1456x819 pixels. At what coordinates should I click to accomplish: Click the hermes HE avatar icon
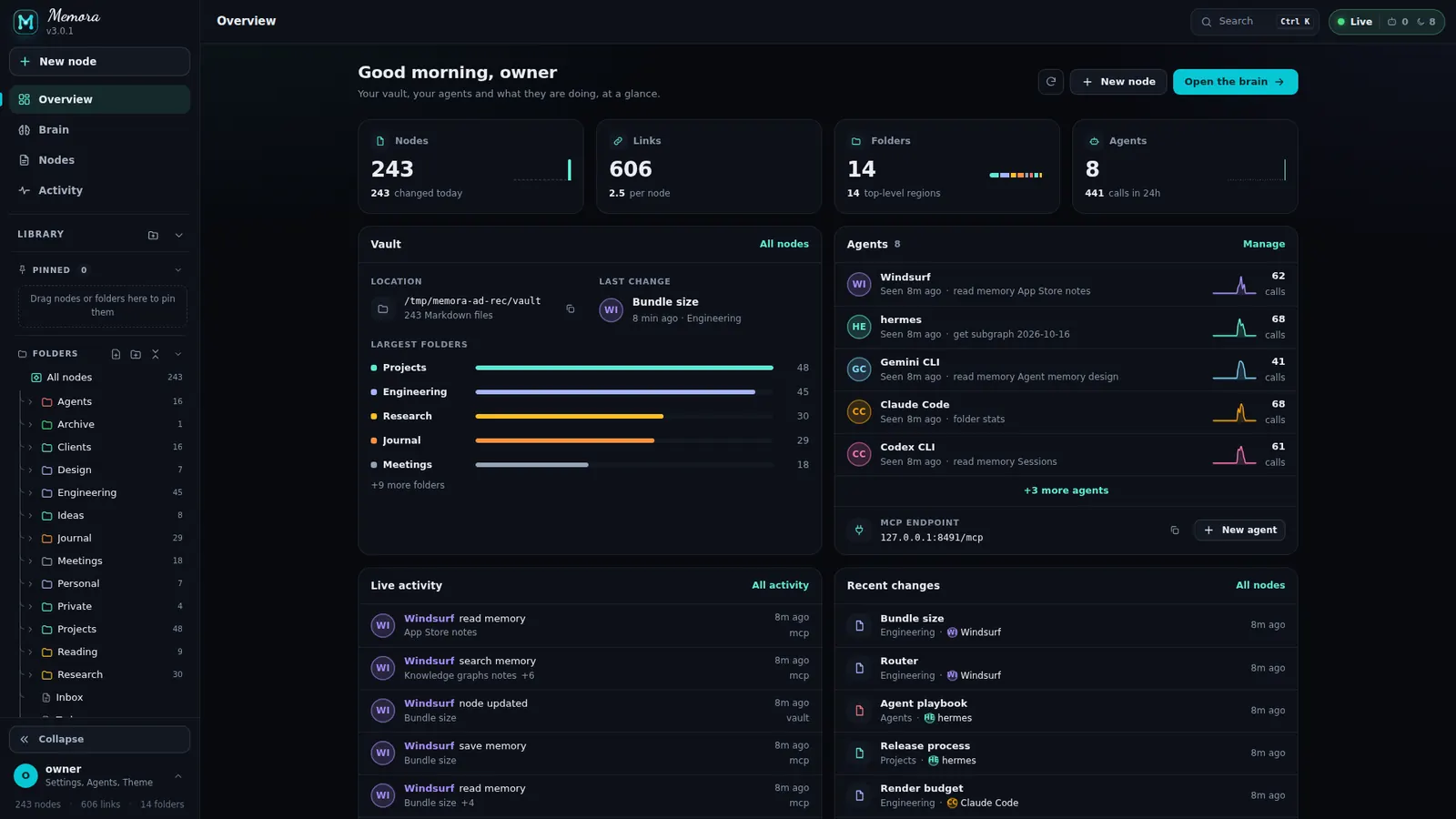(x=859, y=327)
